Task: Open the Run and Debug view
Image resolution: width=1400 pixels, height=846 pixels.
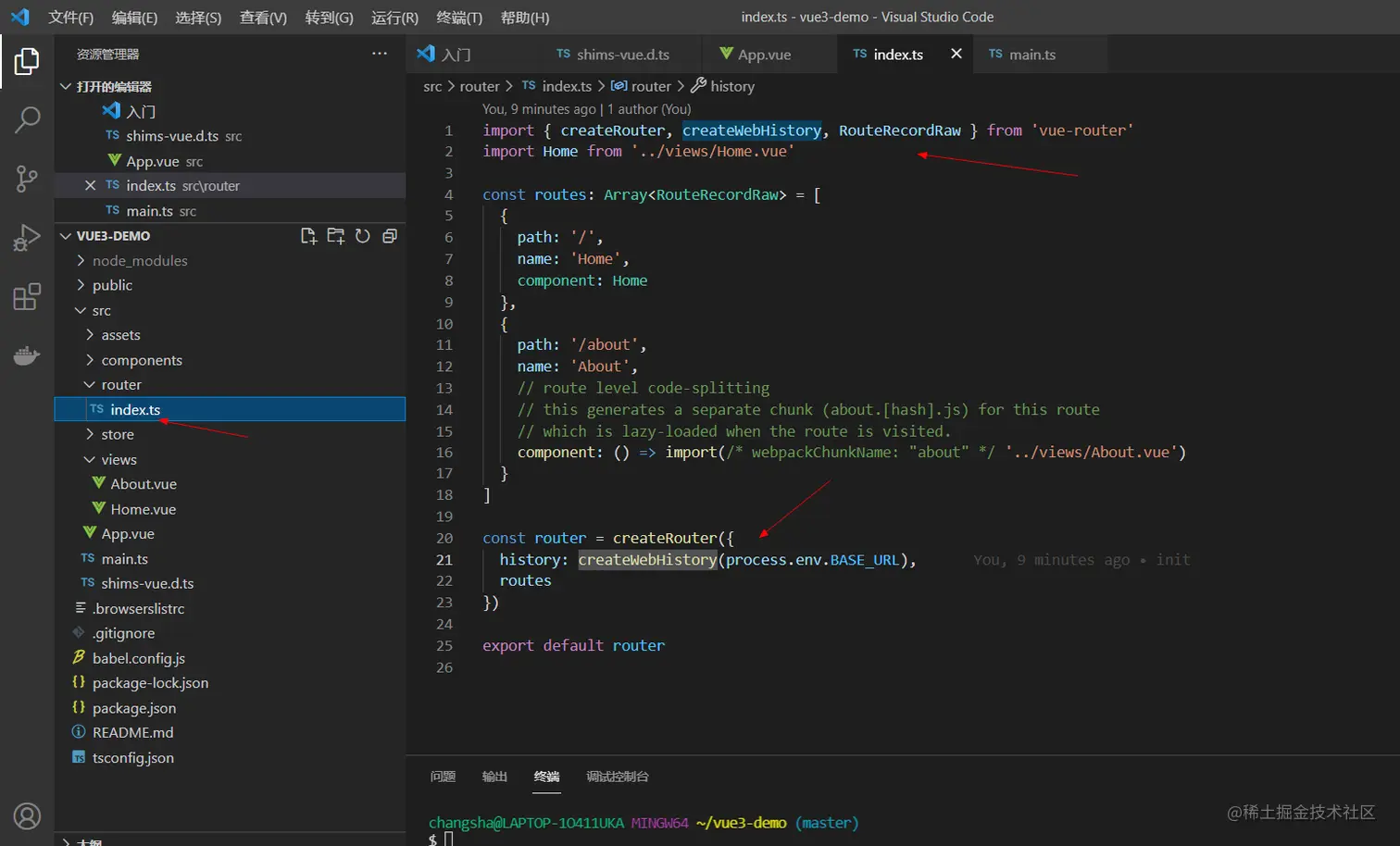Action: pos(27,238)
